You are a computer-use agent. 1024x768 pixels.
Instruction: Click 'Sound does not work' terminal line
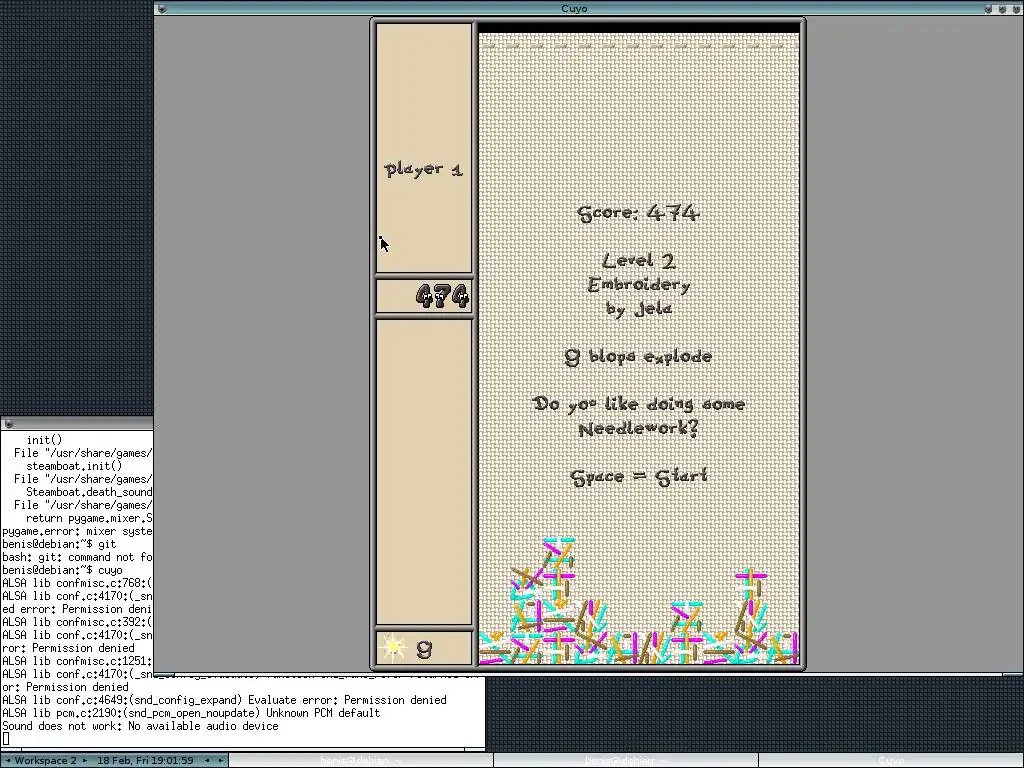point(140,726)
